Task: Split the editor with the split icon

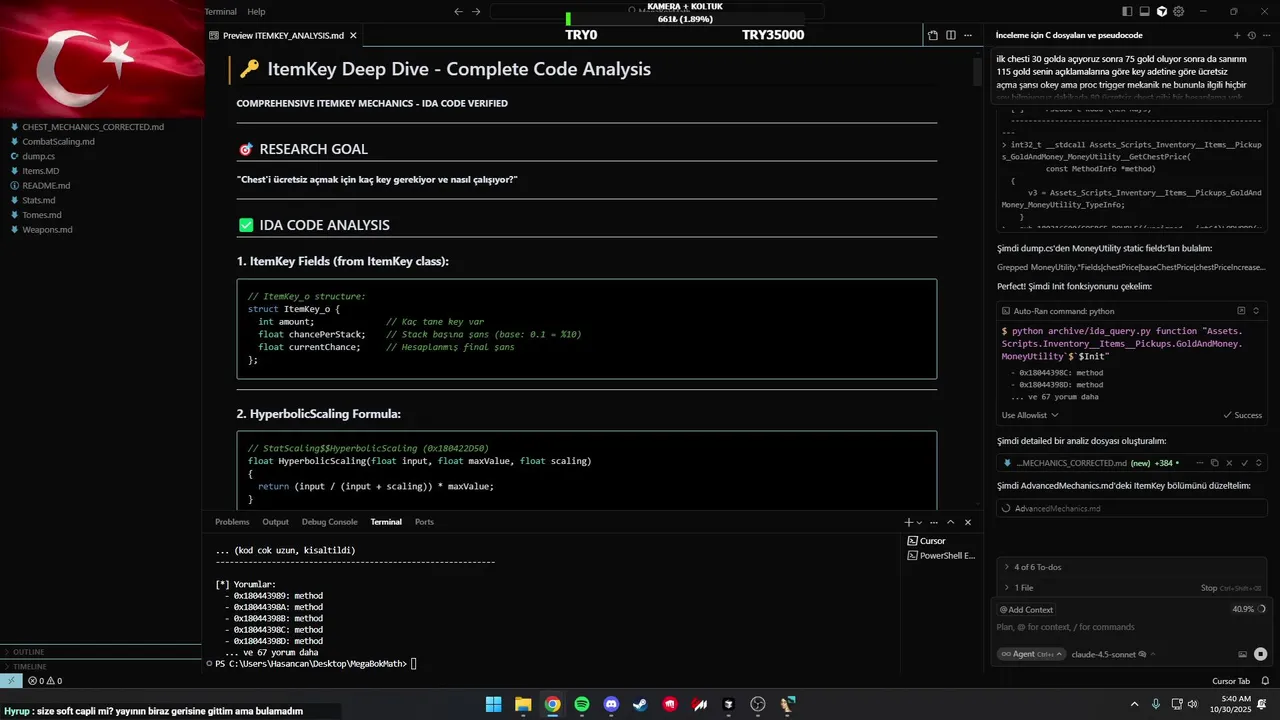Action: (x=951, y=35)
